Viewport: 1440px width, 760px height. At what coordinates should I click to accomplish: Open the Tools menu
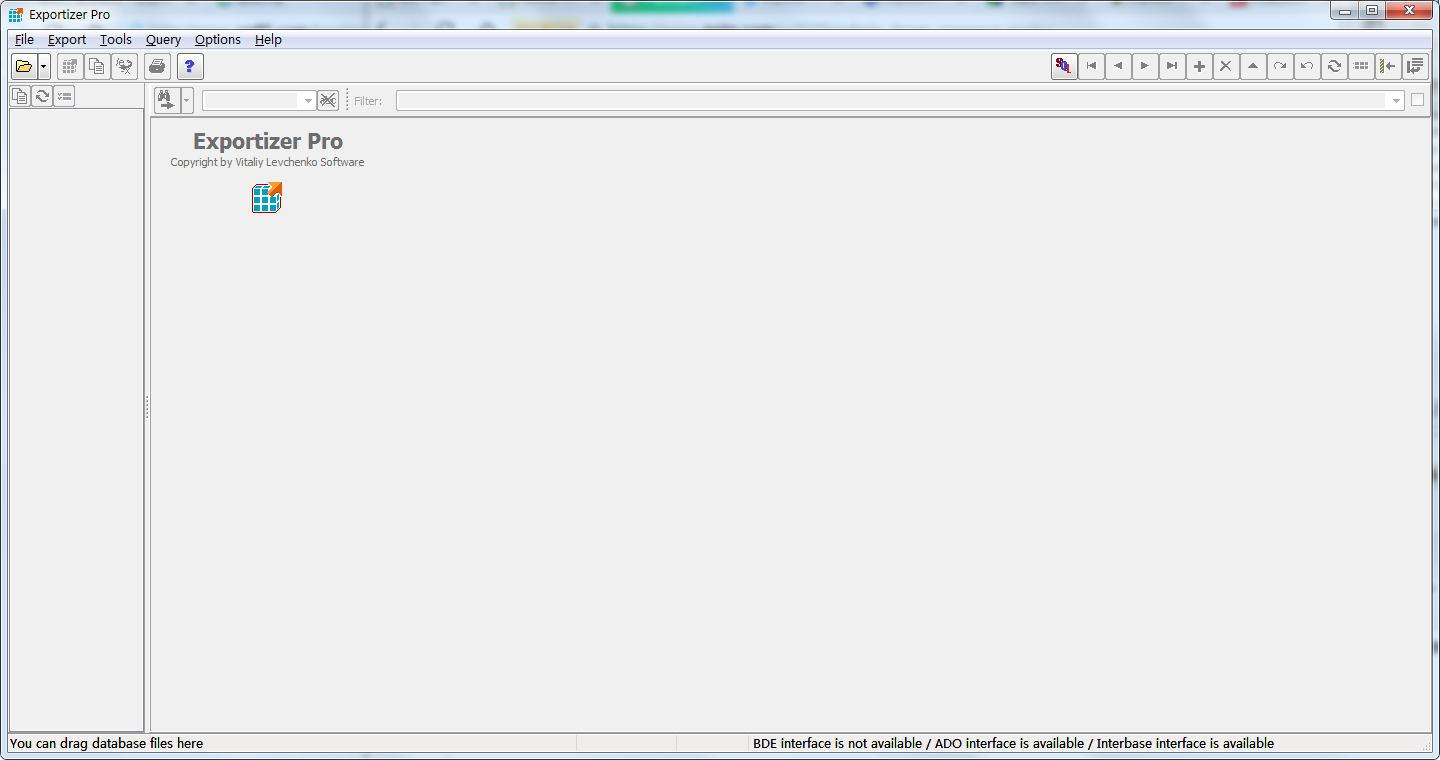116,40
